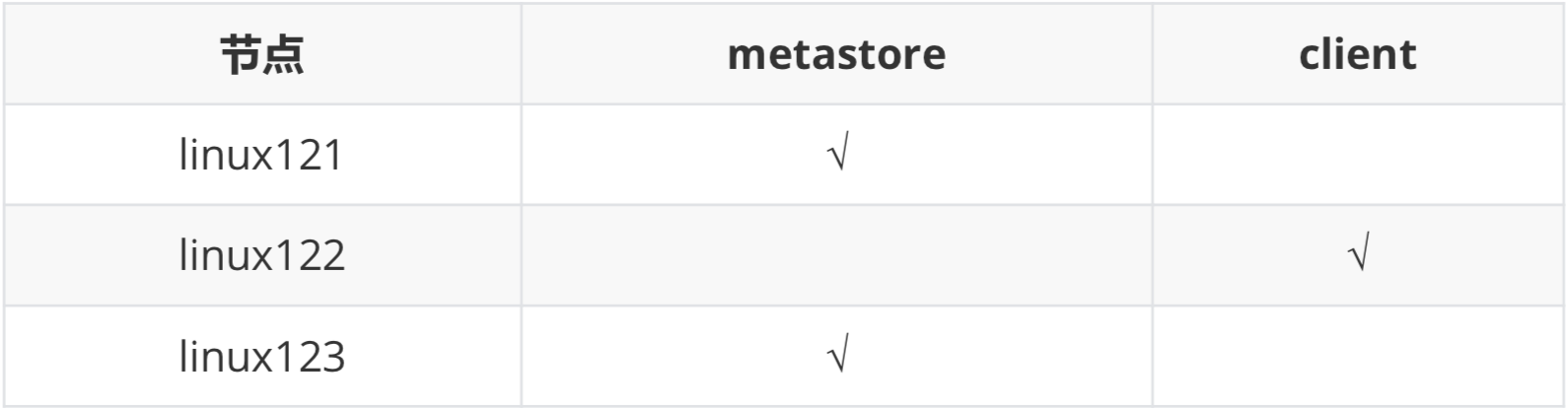Click row border between linux122 and linux123
Screen dimensions: 1568x410
tap(784, 306)
